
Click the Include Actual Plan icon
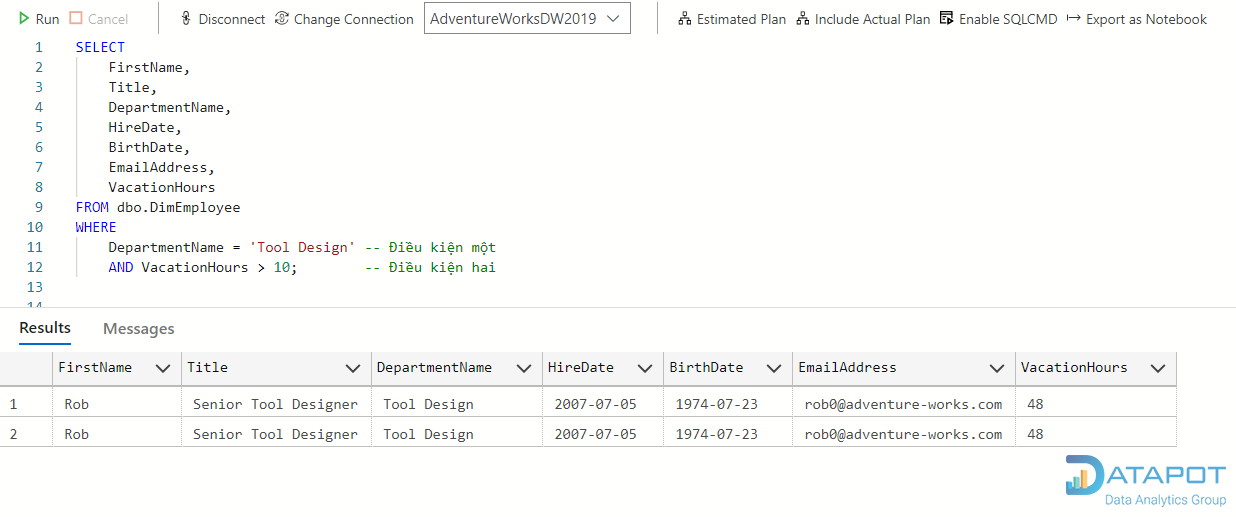click(x=803, y=18)
